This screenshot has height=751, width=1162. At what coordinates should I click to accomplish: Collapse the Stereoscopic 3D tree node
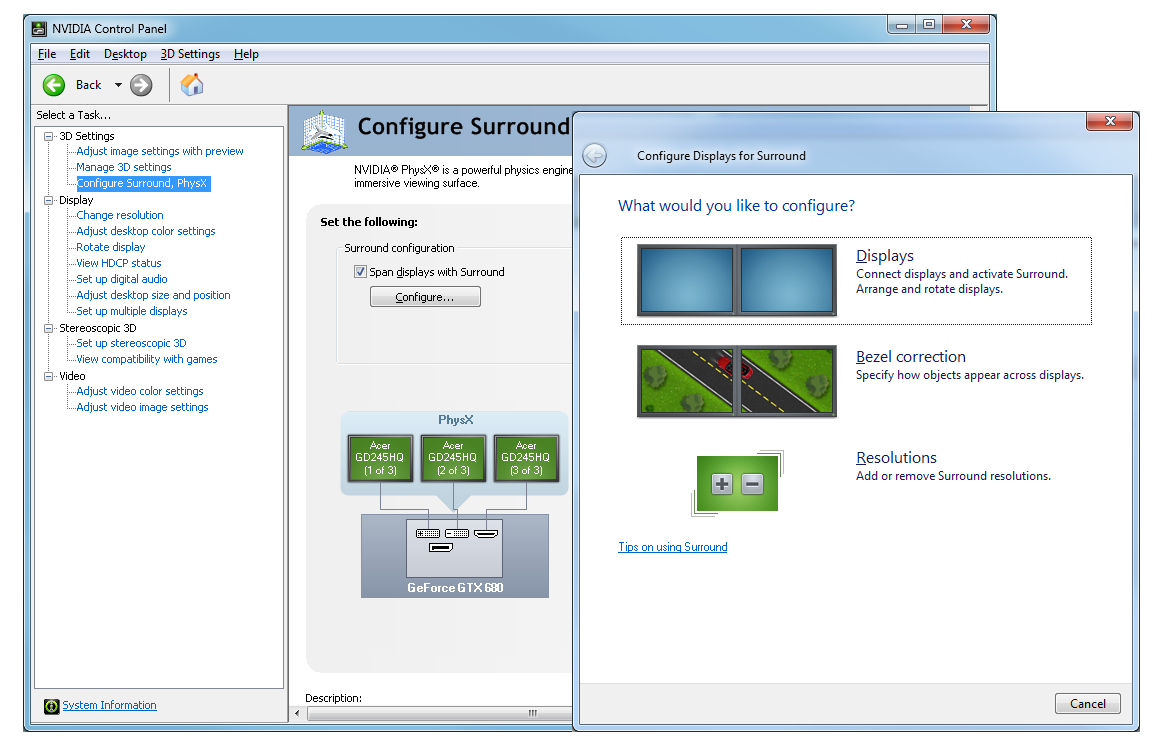tap(49, 328)
